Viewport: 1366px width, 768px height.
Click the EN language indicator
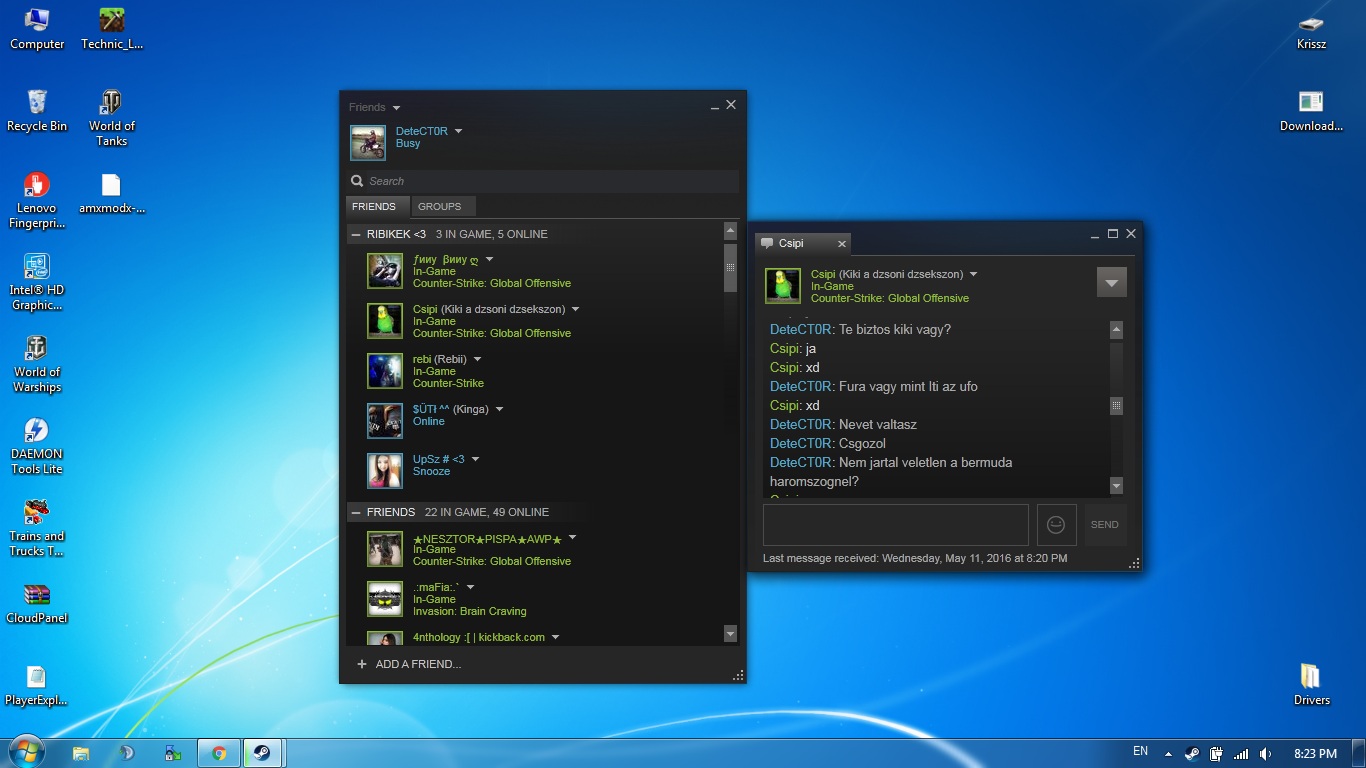(1140, 752)
